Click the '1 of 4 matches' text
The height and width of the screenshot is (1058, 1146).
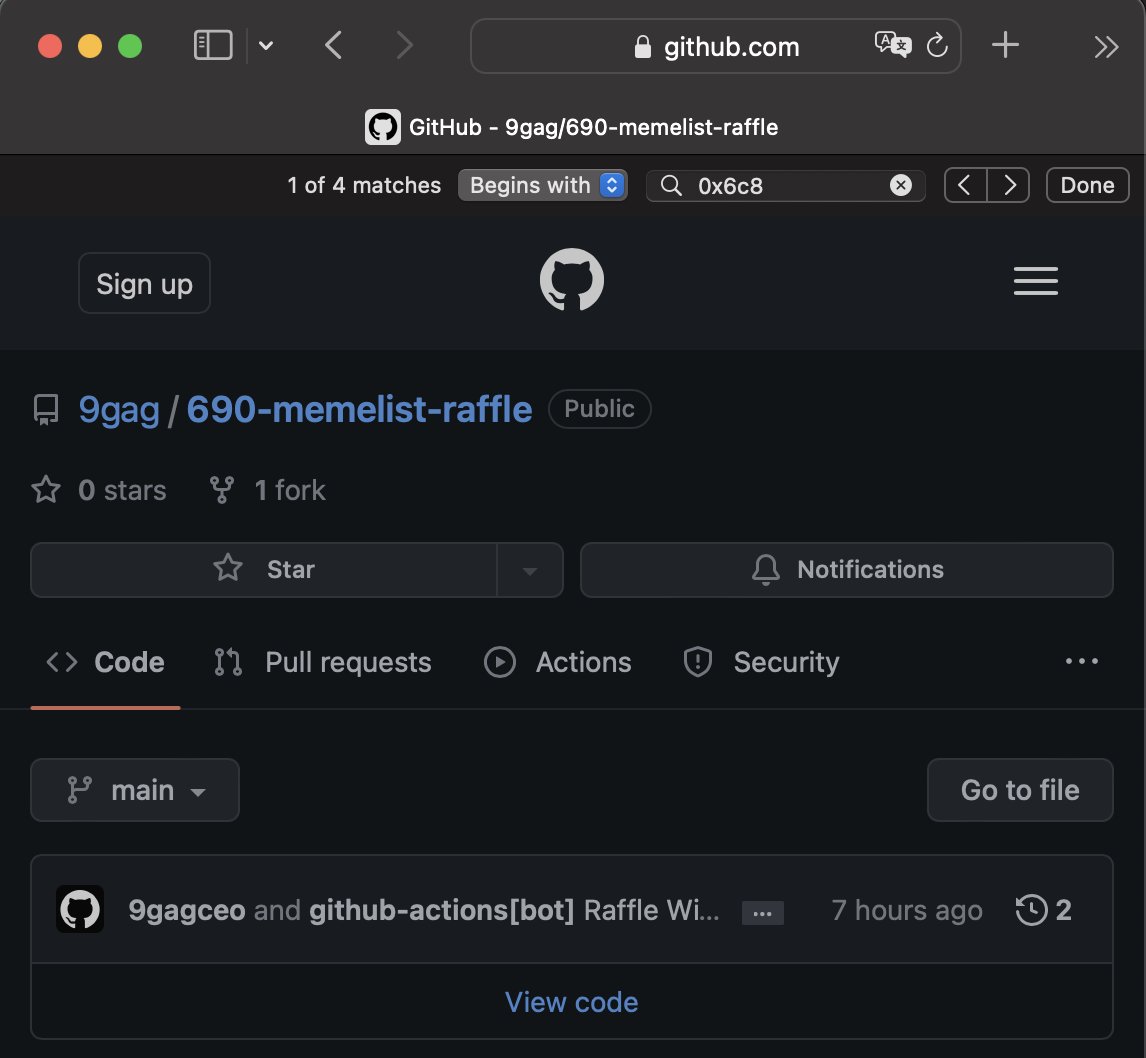[364, 185]
